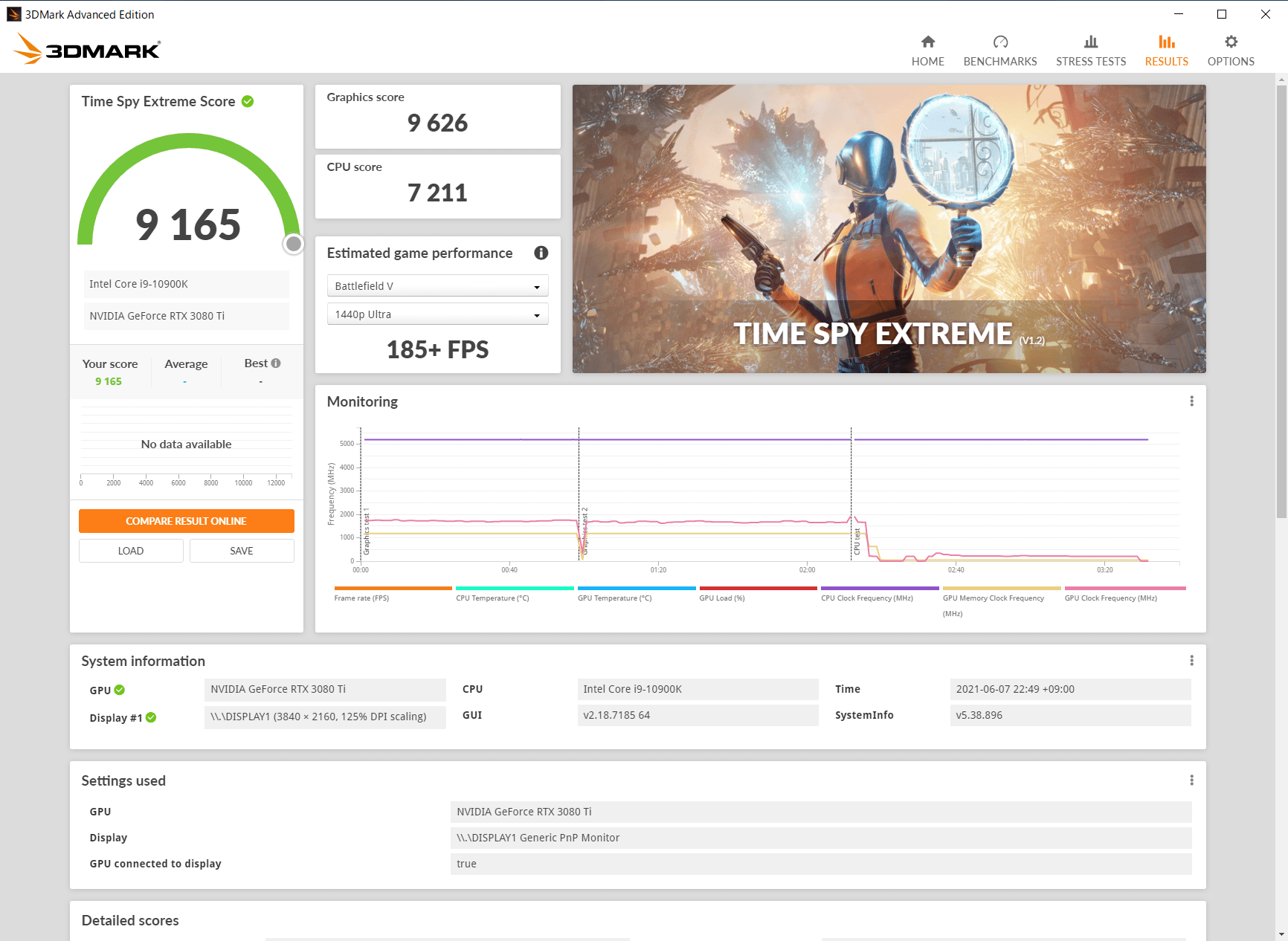
Task: Open Options gear icon
Action: tap(1231, 42)
